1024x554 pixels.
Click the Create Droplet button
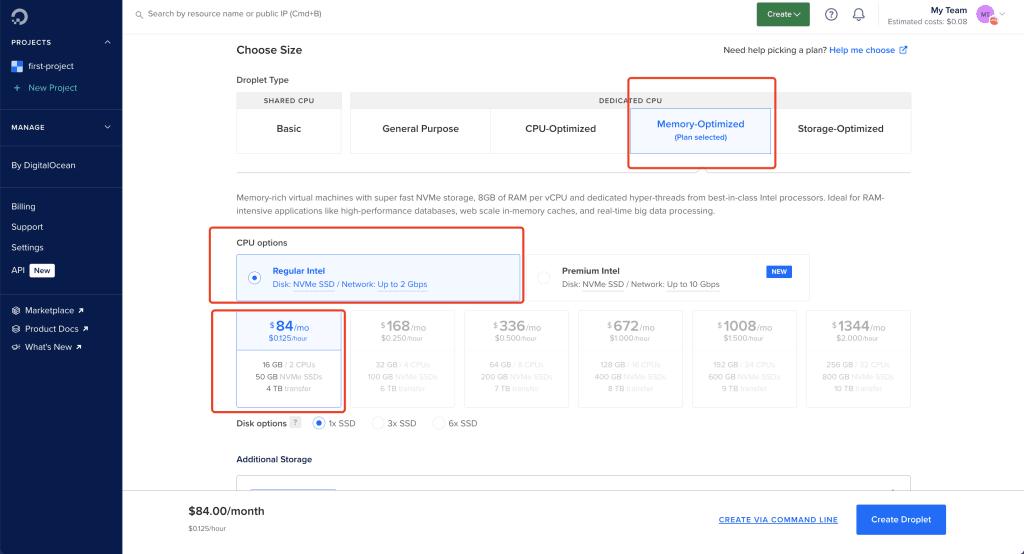[901, 519]
